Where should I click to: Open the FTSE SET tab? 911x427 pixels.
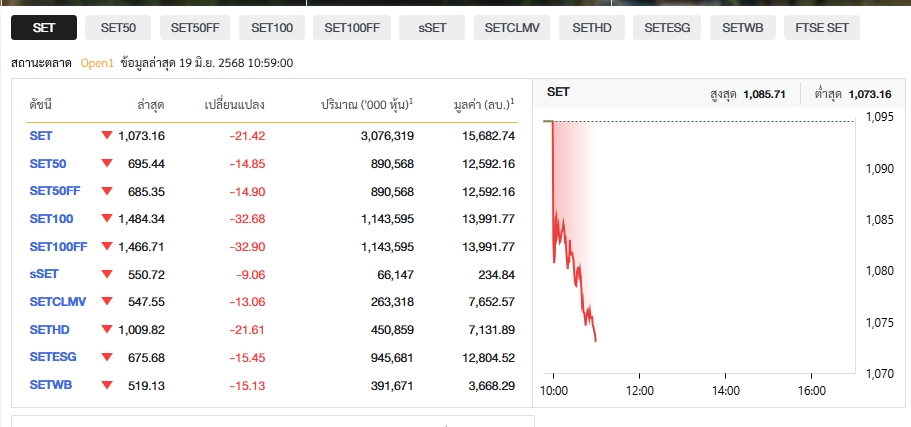point(821,28)
